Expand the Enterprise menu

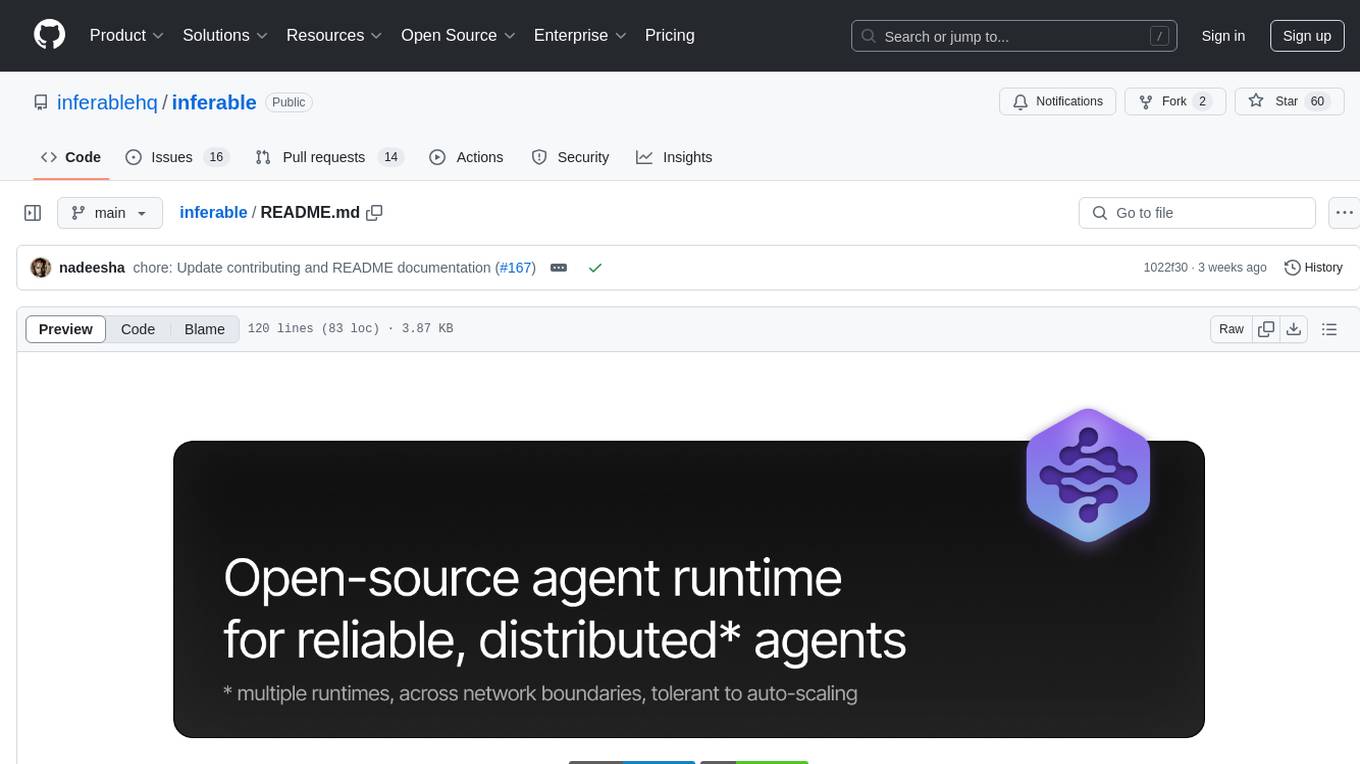click(x=580, y=35)
